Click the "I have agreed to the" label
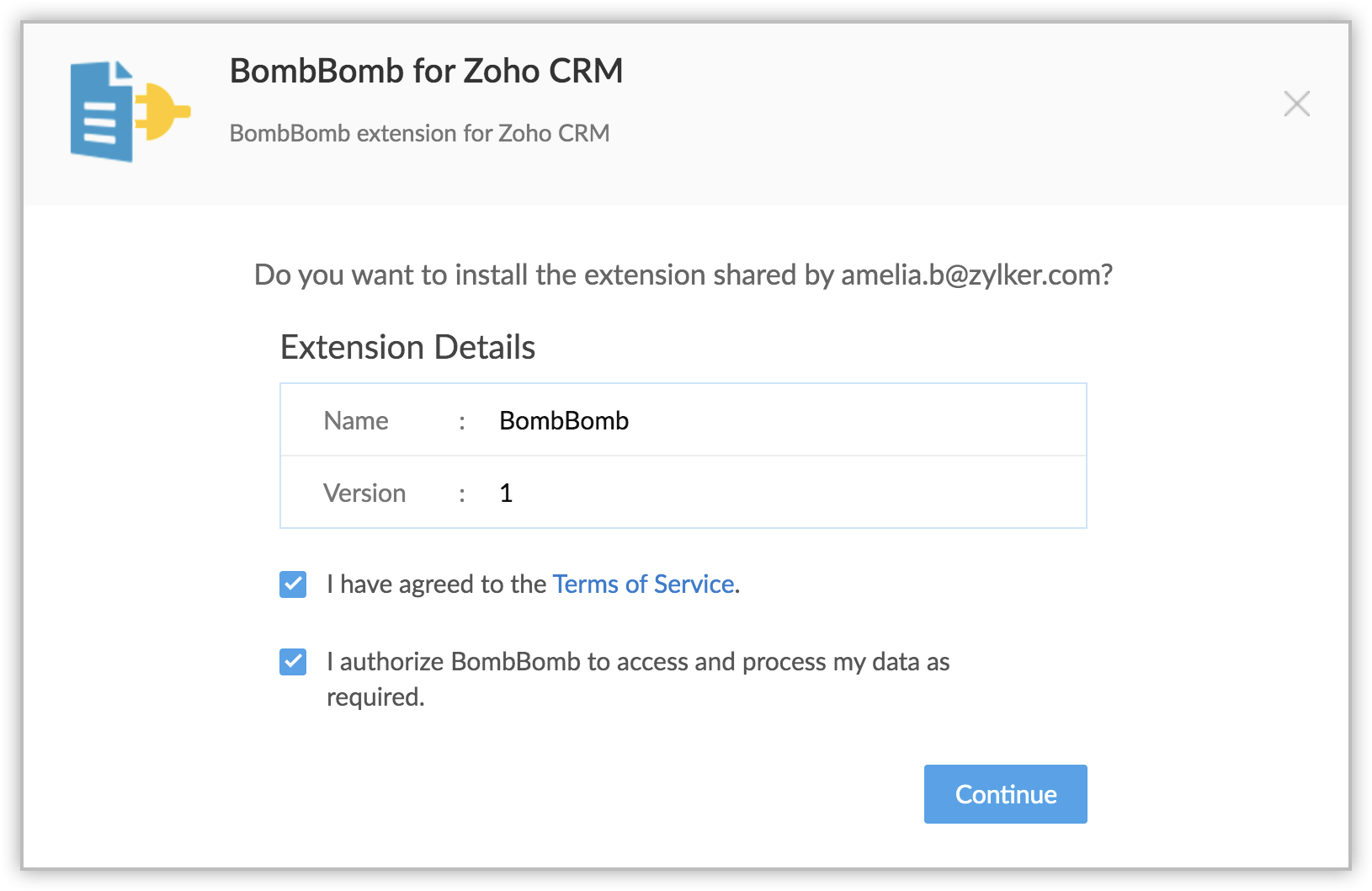 point(437,584)
